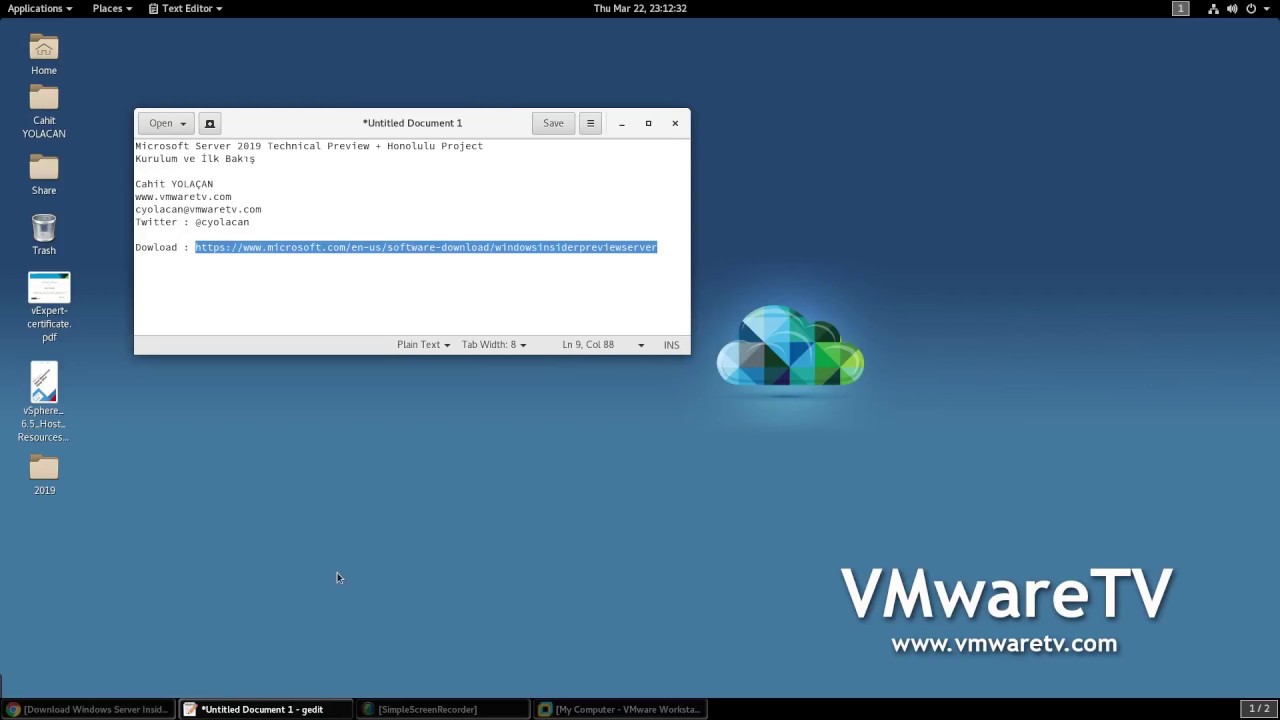The width and height of the screenshot is (1280, 720).
Task: Save the untitled document
Action: point(553,123)
